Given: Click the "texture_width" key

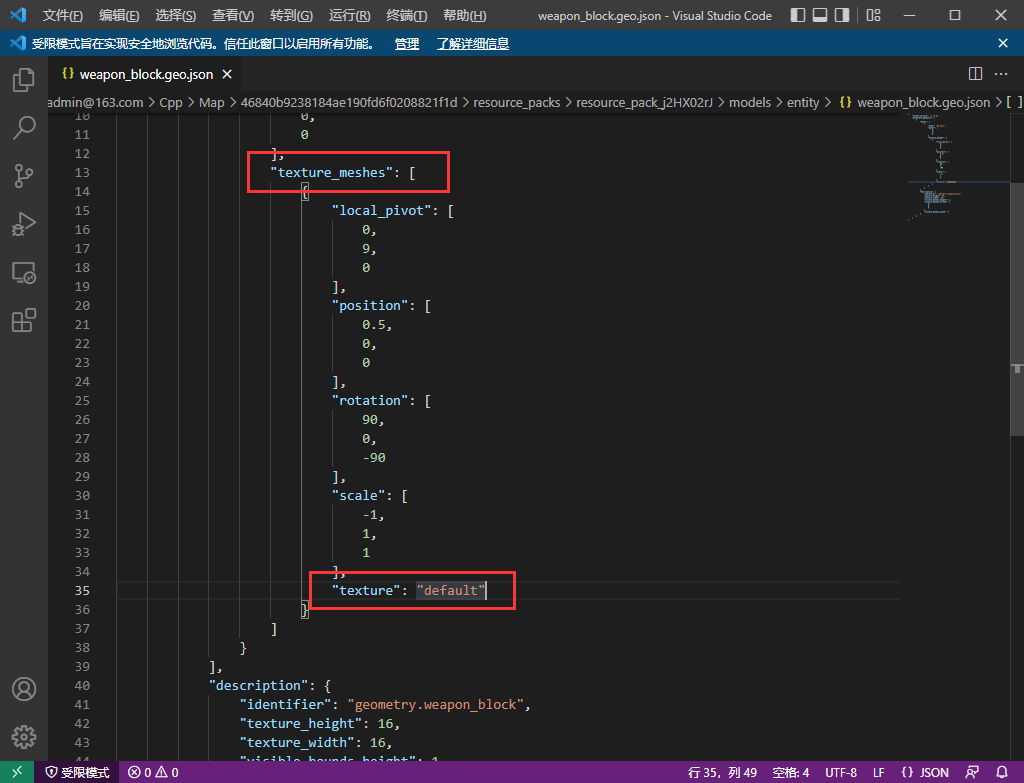Looking at the screenshot, I should tap(297, 743).
